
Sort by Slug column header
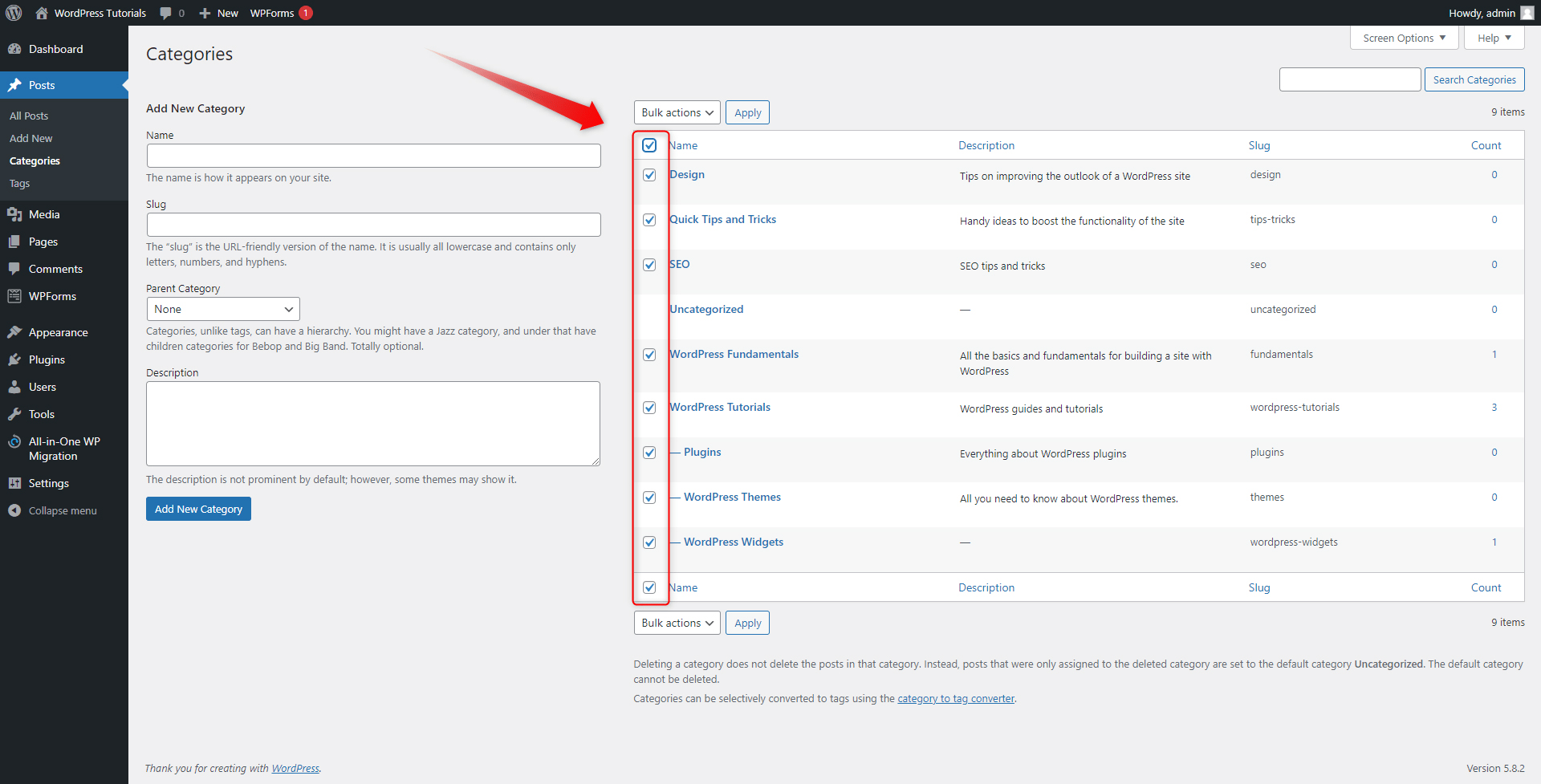pos(1258,145)
